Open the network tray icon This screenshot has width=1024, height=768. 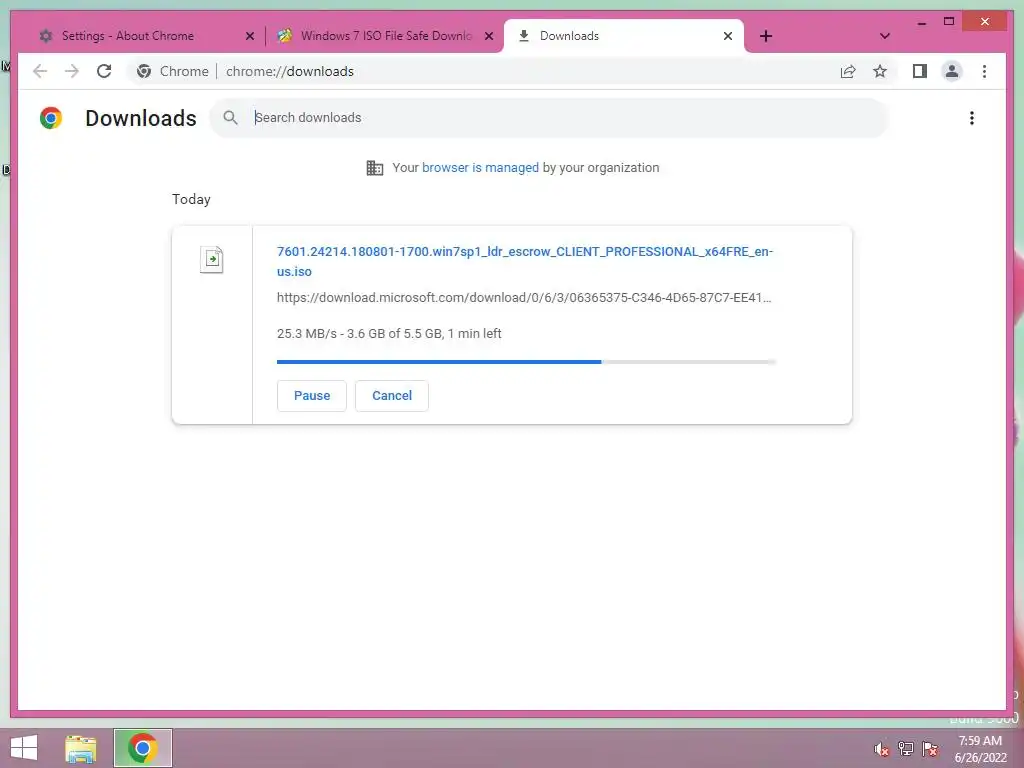[x=906, y=749]
